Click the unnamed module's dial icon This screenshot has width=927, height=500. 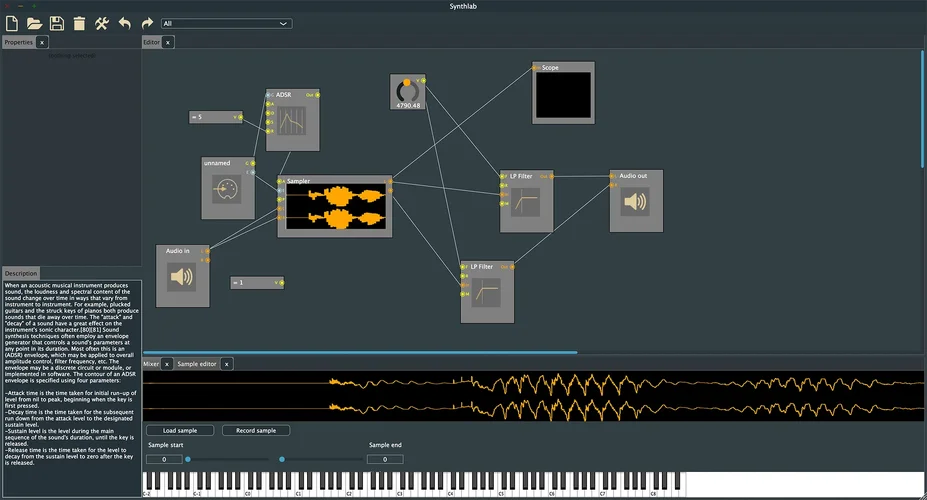(x=226, y=190)
